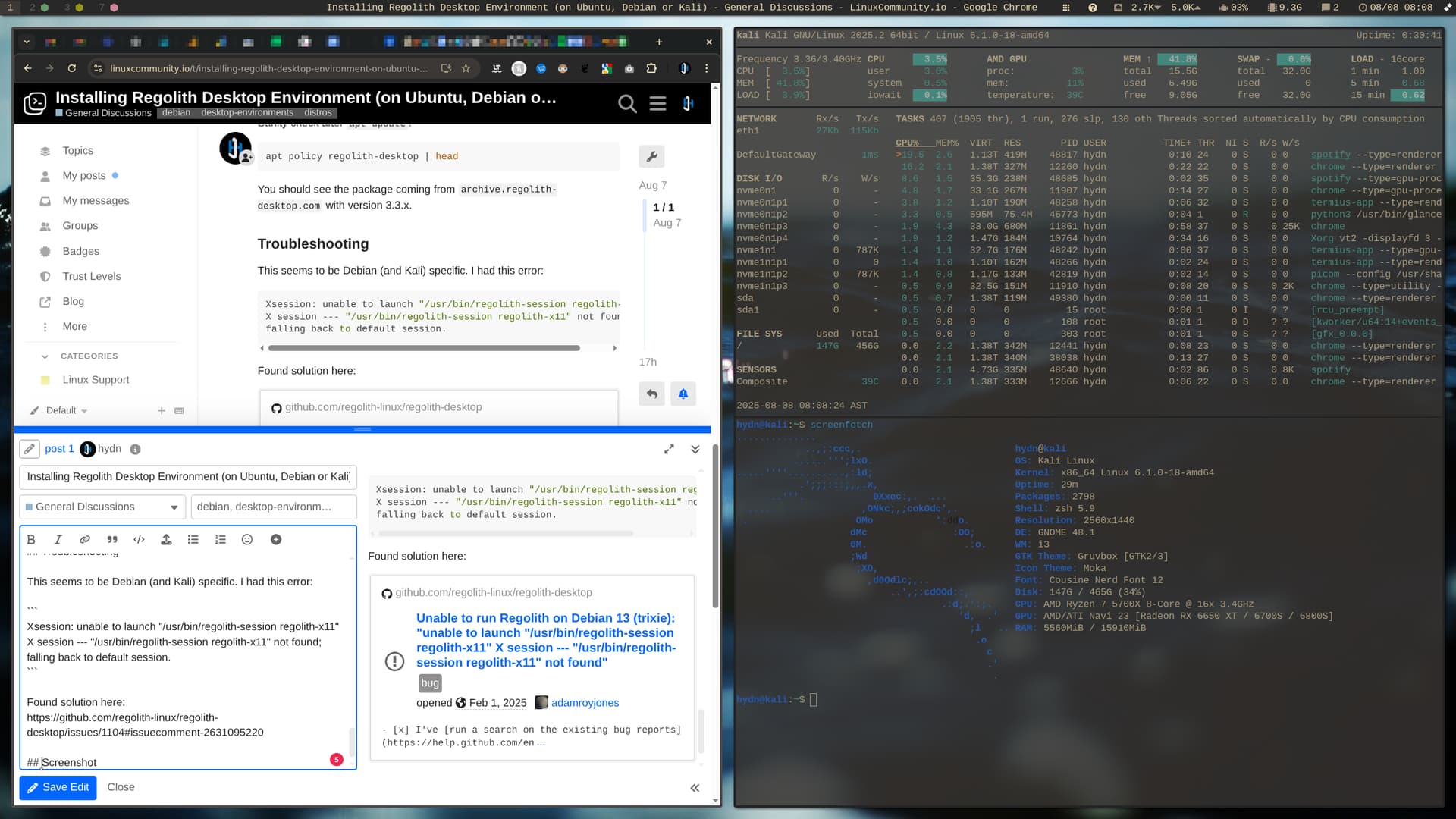
Task: Click the forum search magnifier icon
Action: point(627,103)
